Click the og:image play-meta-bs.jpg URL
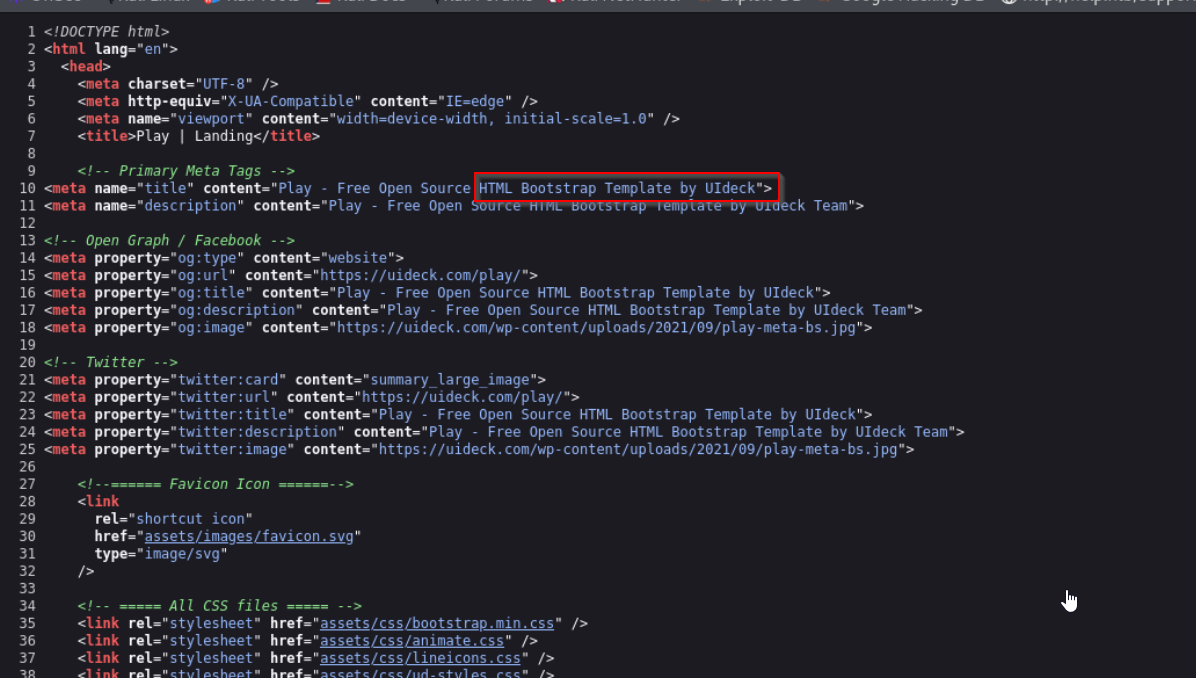The width and height of the screenshot is (1196, 678). pyautogui.click(x=604, y=327)
